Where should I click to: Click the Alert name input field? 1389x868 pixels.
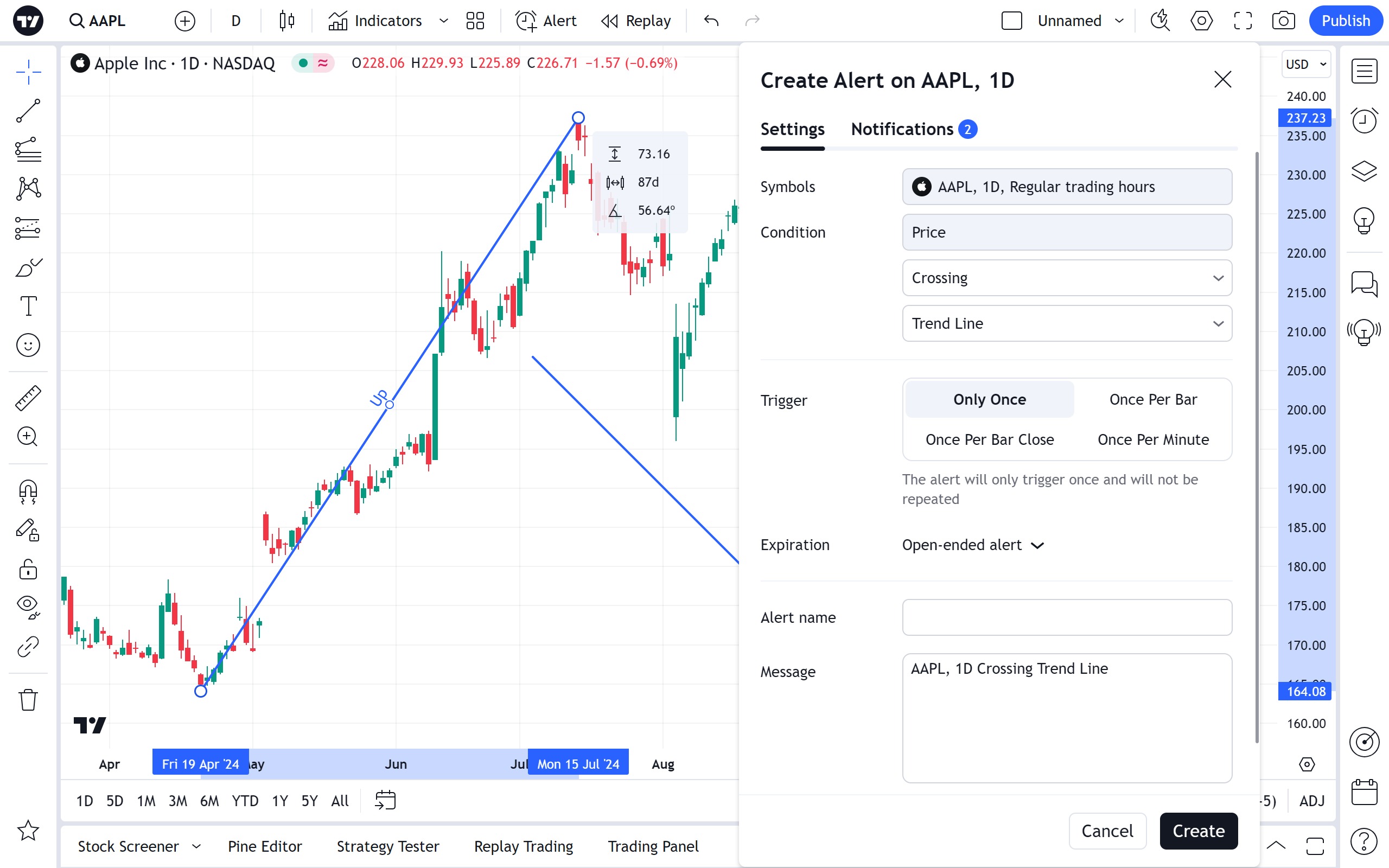pyautogui.click(x=1067, y=618)
